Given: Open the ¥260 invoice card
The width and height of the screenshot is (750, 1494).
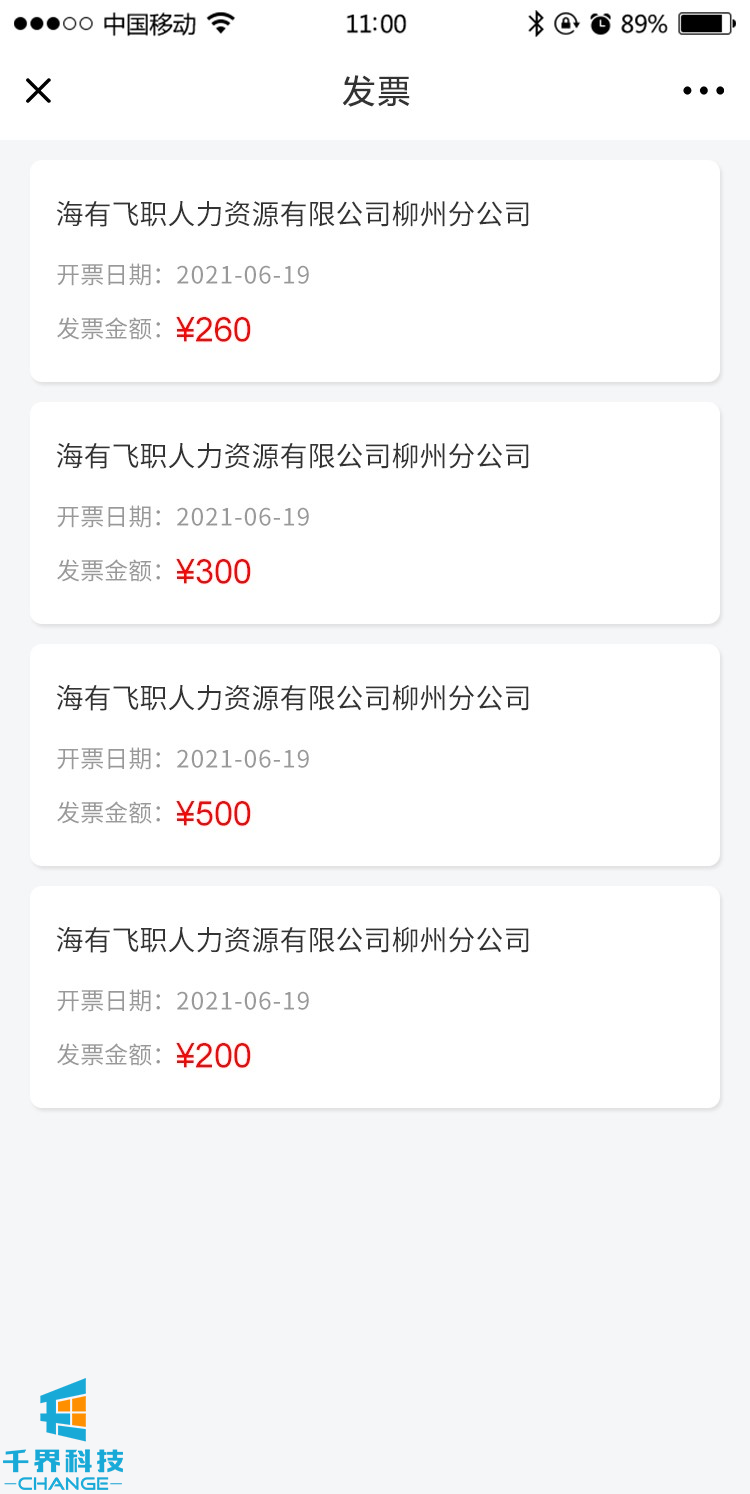Looking at the screenshot, I should pyautogui.click(x=375, y=271).
